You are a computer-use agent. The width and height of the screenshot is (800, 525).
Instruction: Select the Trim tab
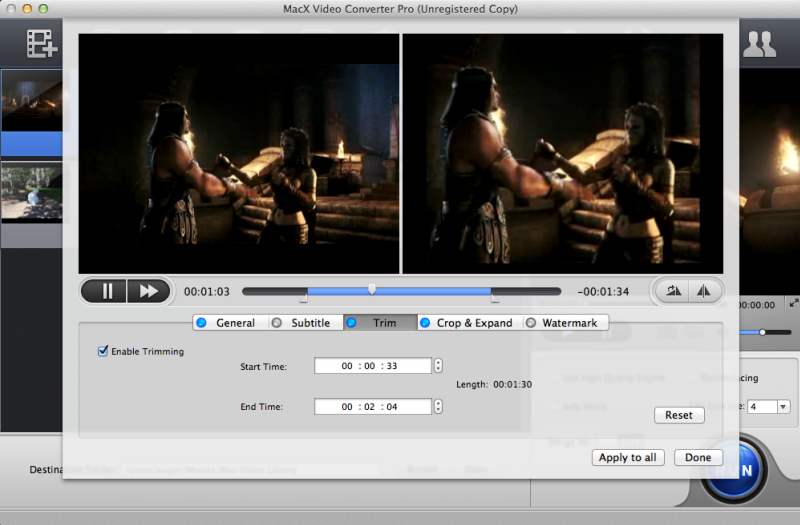(x=380, y=322)
